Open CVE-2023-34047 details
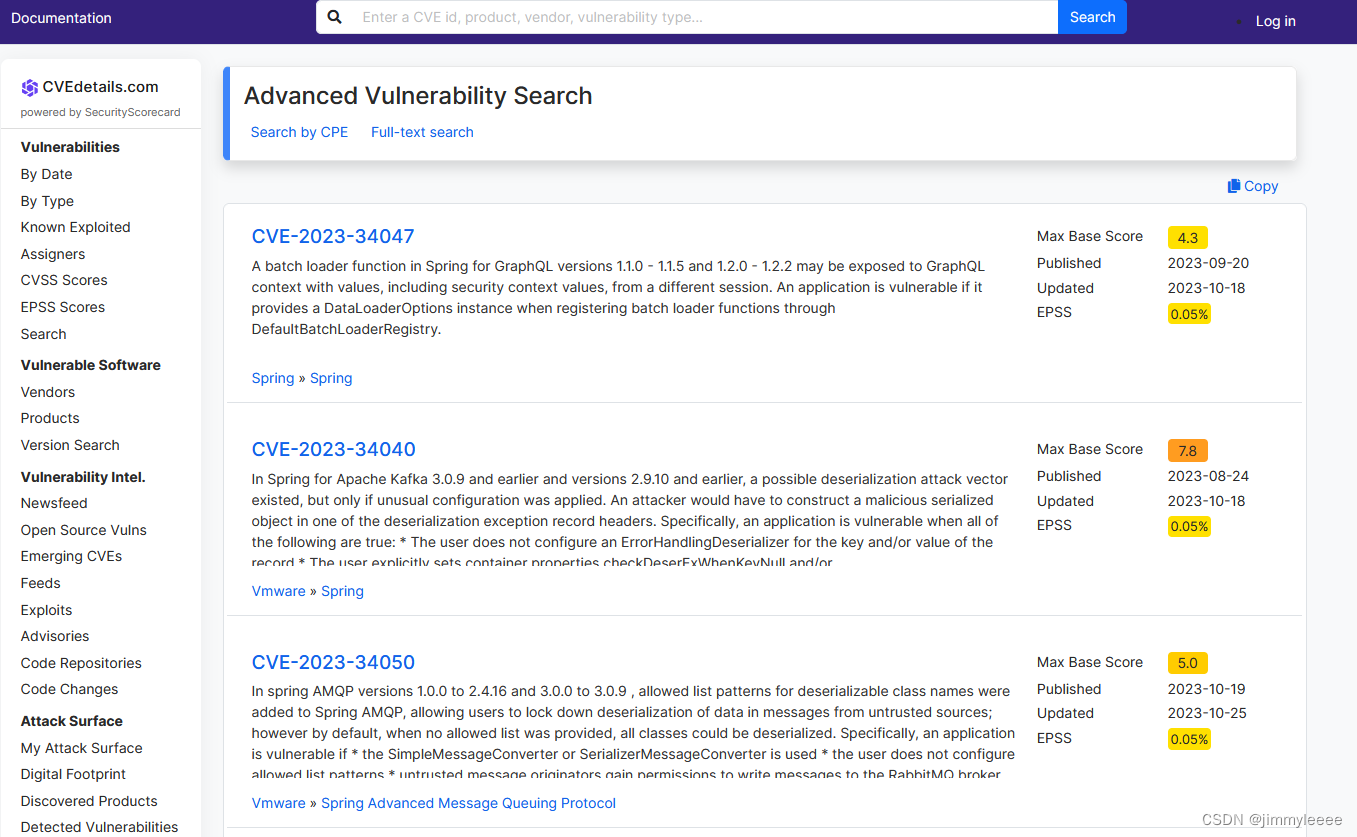The image size is (1357, 837). (x=333, y=236)
